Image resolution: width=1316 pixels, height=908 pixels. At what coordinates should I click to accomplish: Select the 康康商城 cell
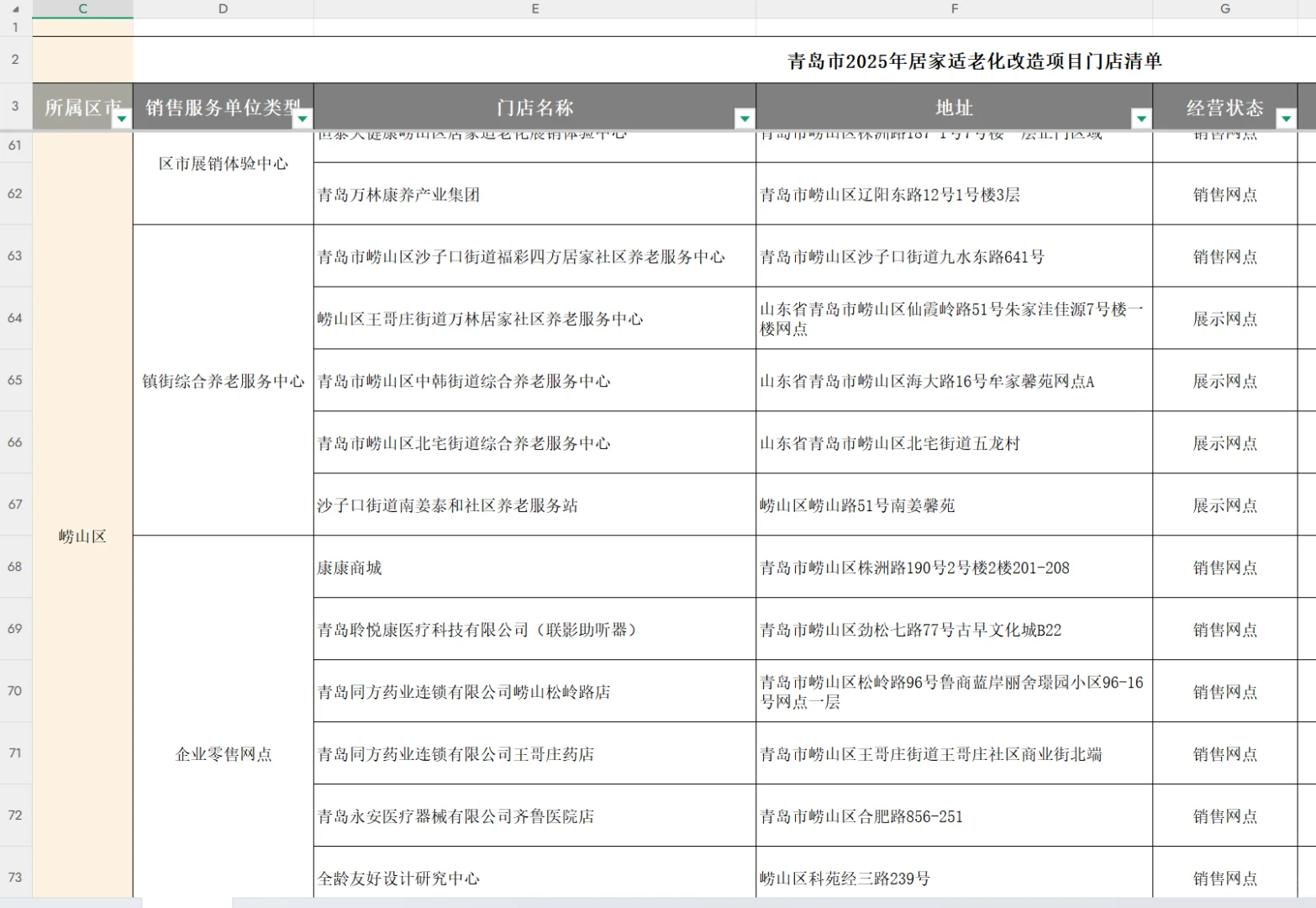534,567
